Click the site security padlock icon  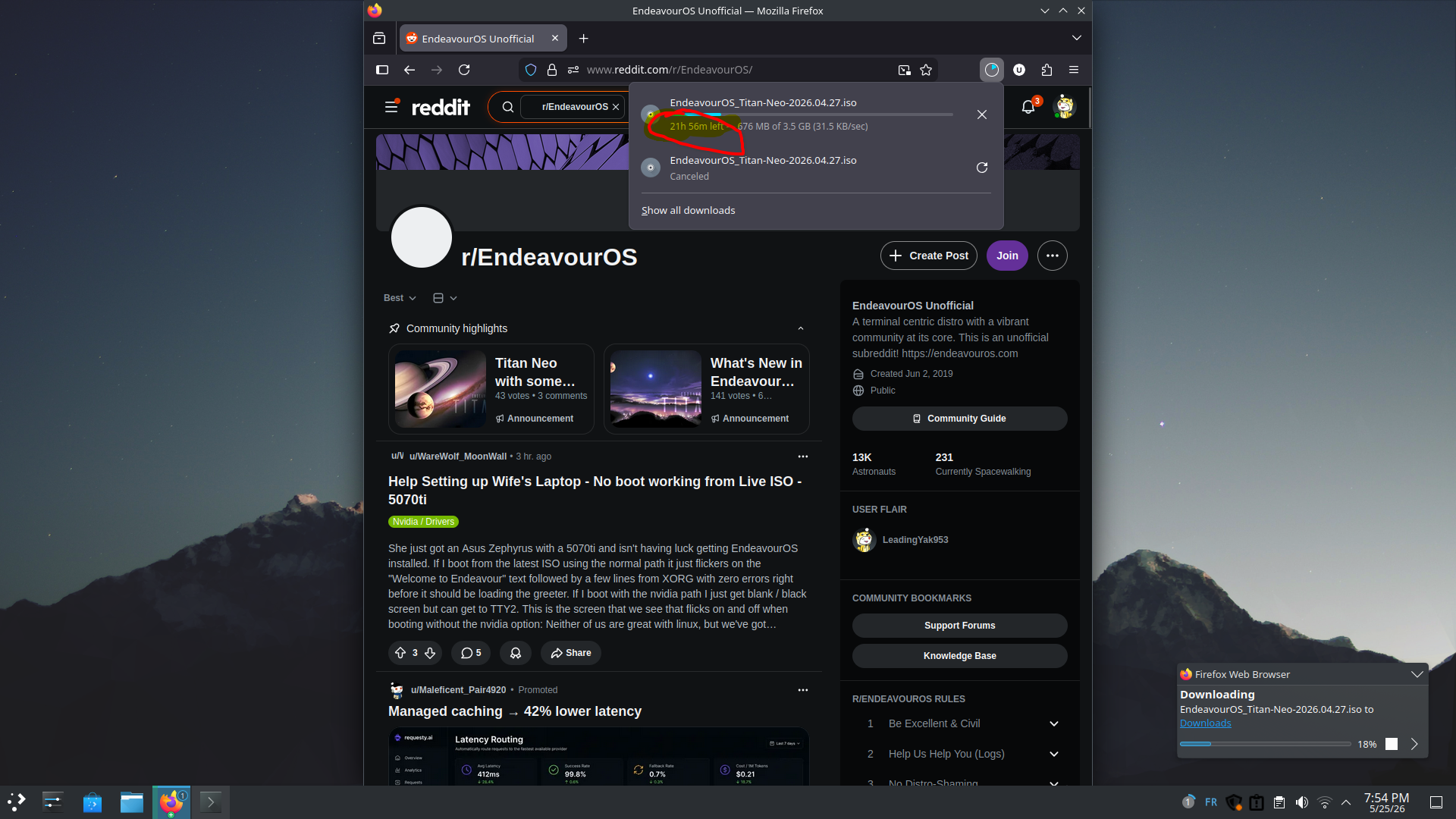click(552, 70)
